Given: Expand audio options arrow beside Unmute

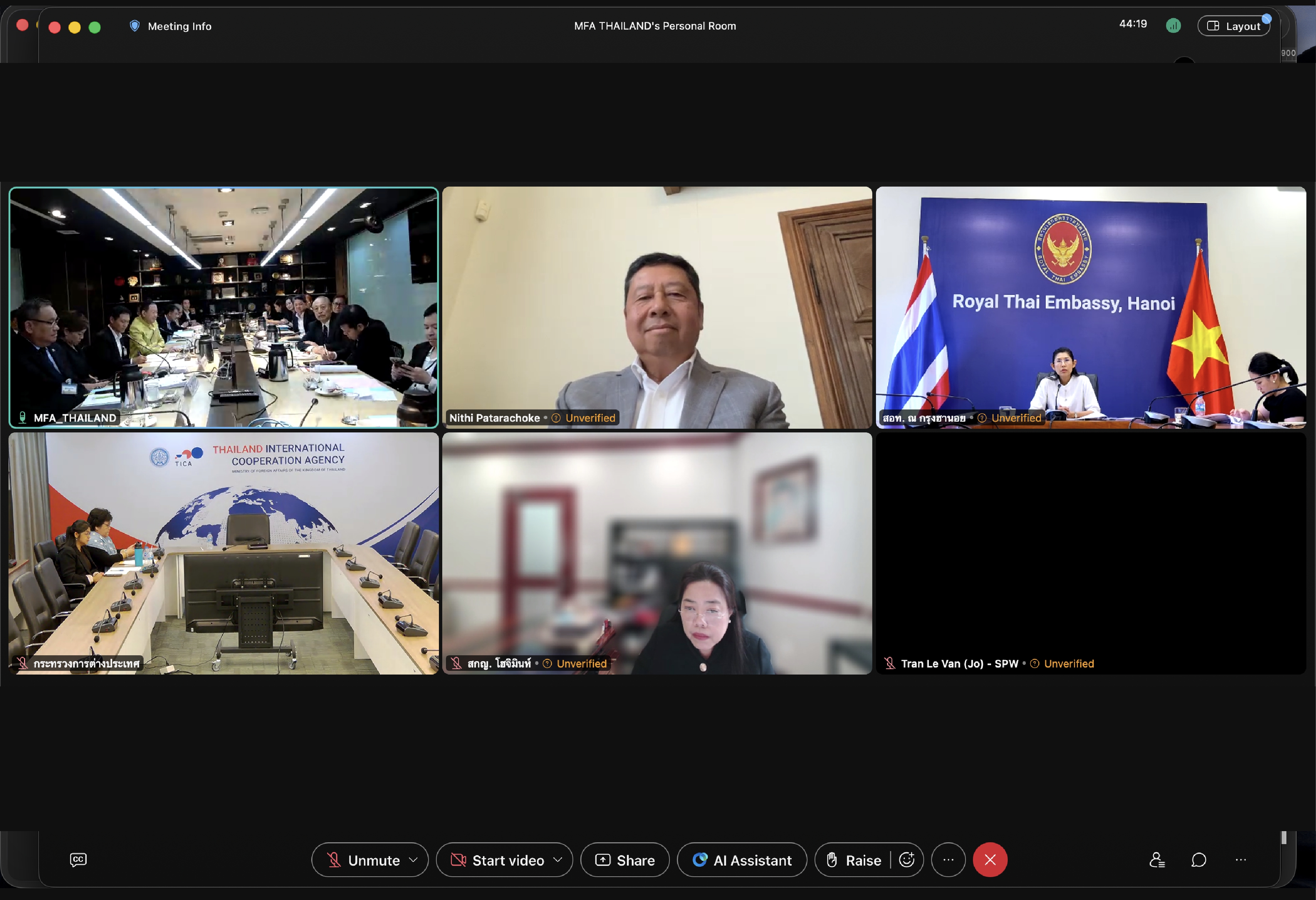Looking at the screenshot, I should (413, 859).
